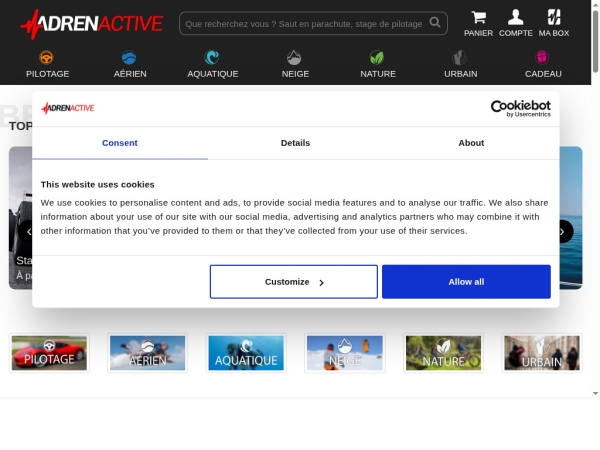Open the Urbain menu label
Image resolution: width=600 pixels, height=450 pixels.
point(461,74)
